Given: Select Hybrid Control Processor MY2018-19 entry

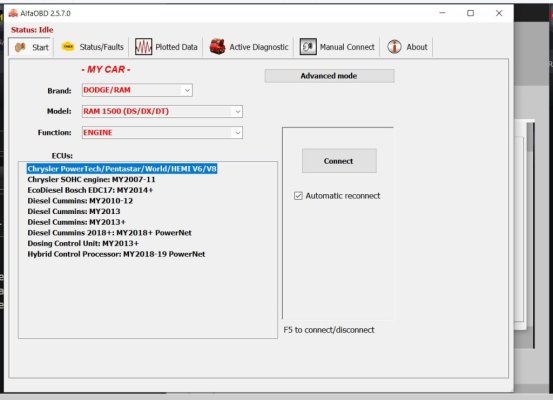Looking at the screenshot, I should click(116, 254).
